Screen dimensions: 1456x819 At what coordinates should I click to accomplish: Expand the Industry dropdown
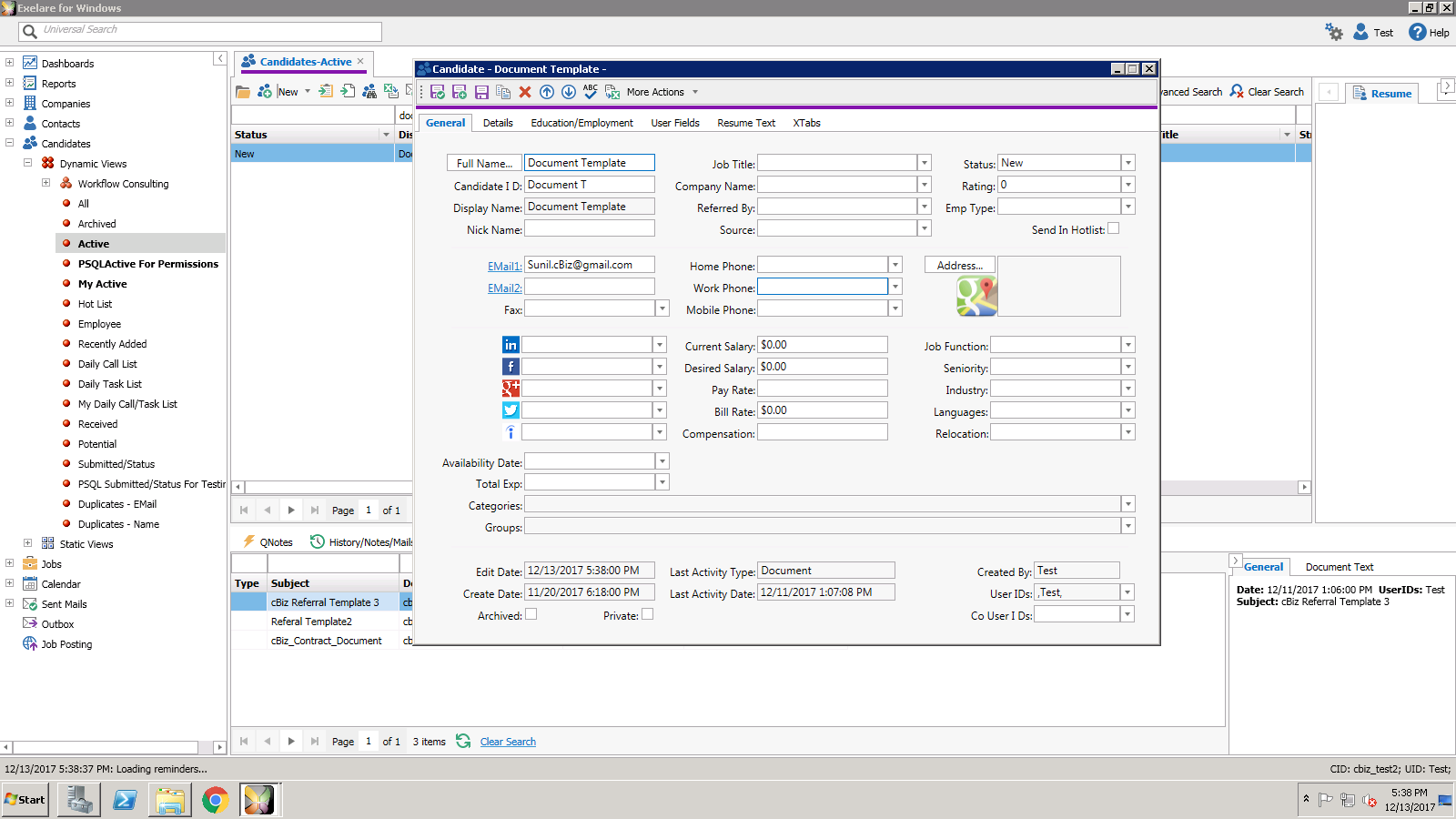(x=1128, y=389)
